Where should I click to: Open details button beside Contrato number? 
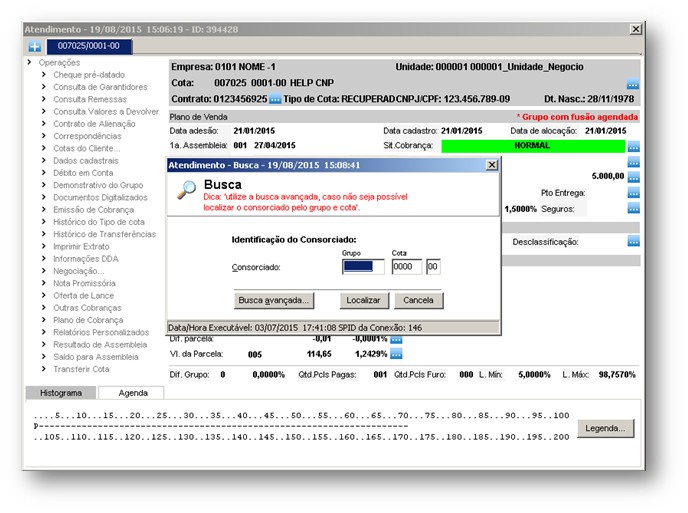point(275,99)
